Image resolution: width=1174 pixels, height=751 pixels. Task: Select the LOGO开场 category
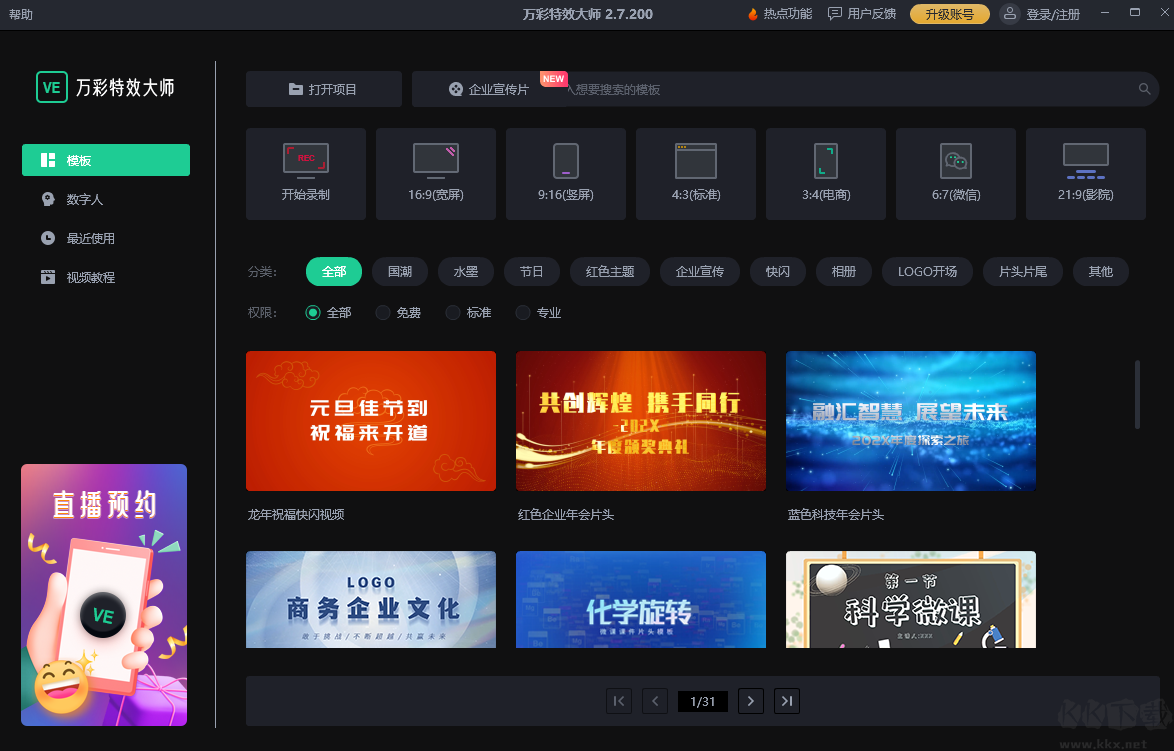click(927, 271)
